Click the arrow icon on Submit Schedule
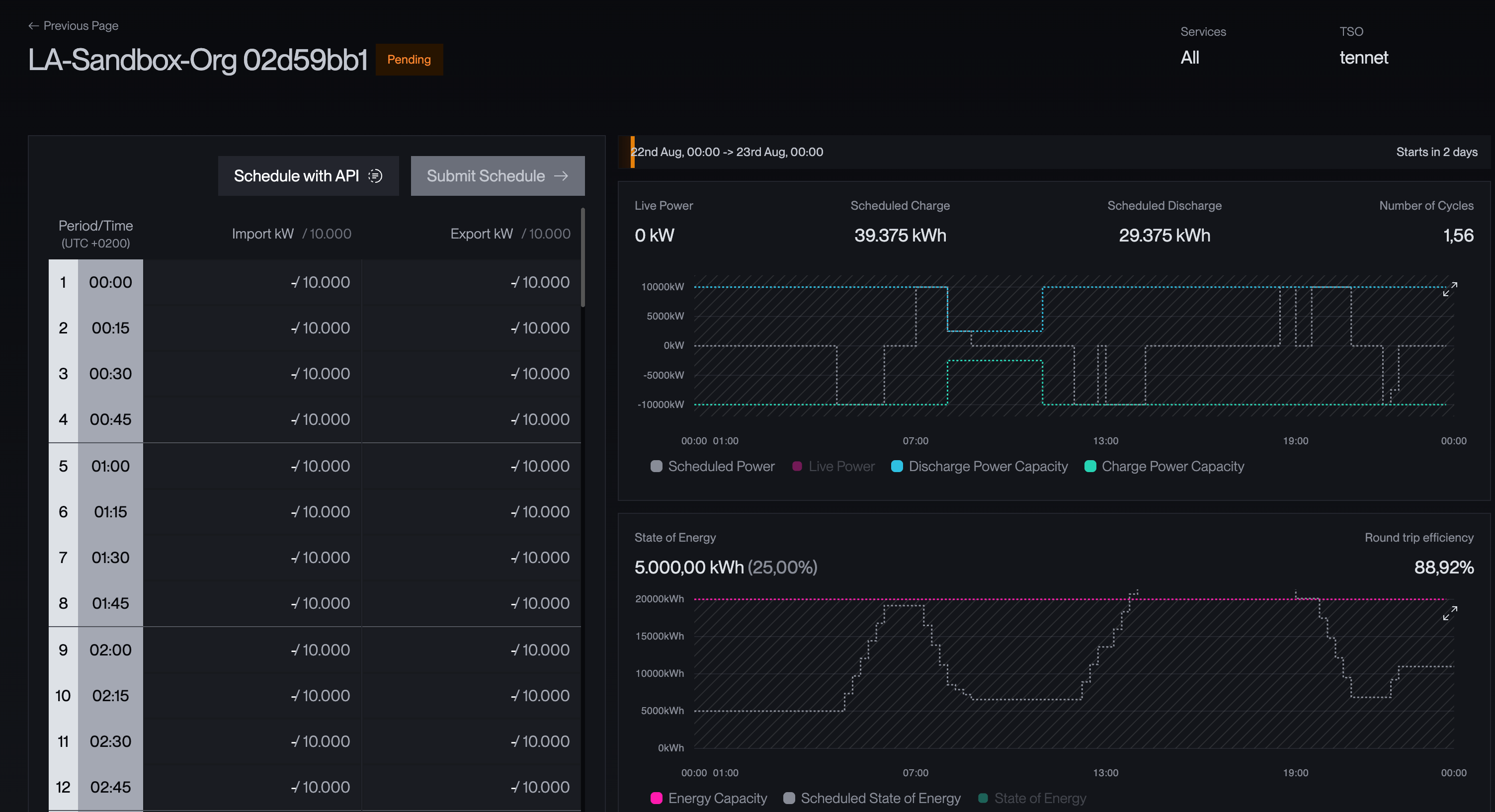This screenshot has height=812, width=1495. click(561, 176)
